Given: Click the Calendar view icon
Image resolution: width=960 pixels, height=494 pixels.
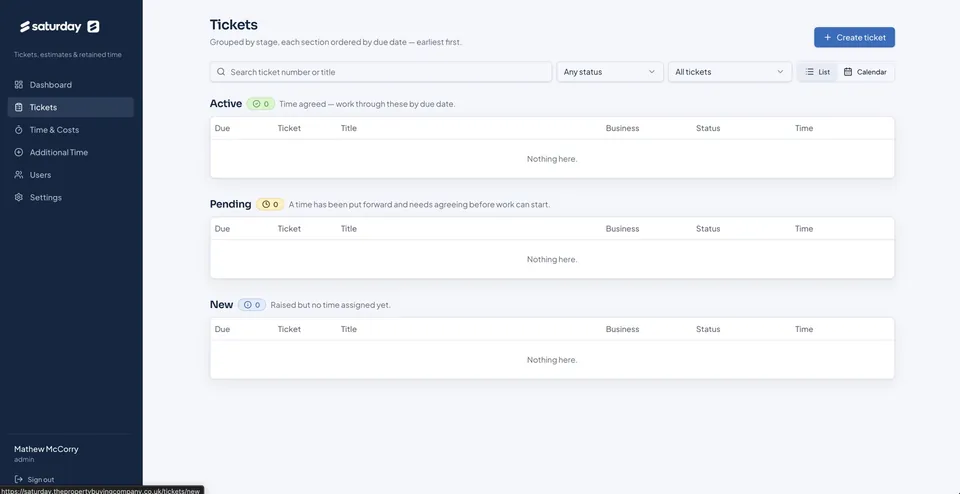Looking at the screenshot, I should [x=848, y=72].
